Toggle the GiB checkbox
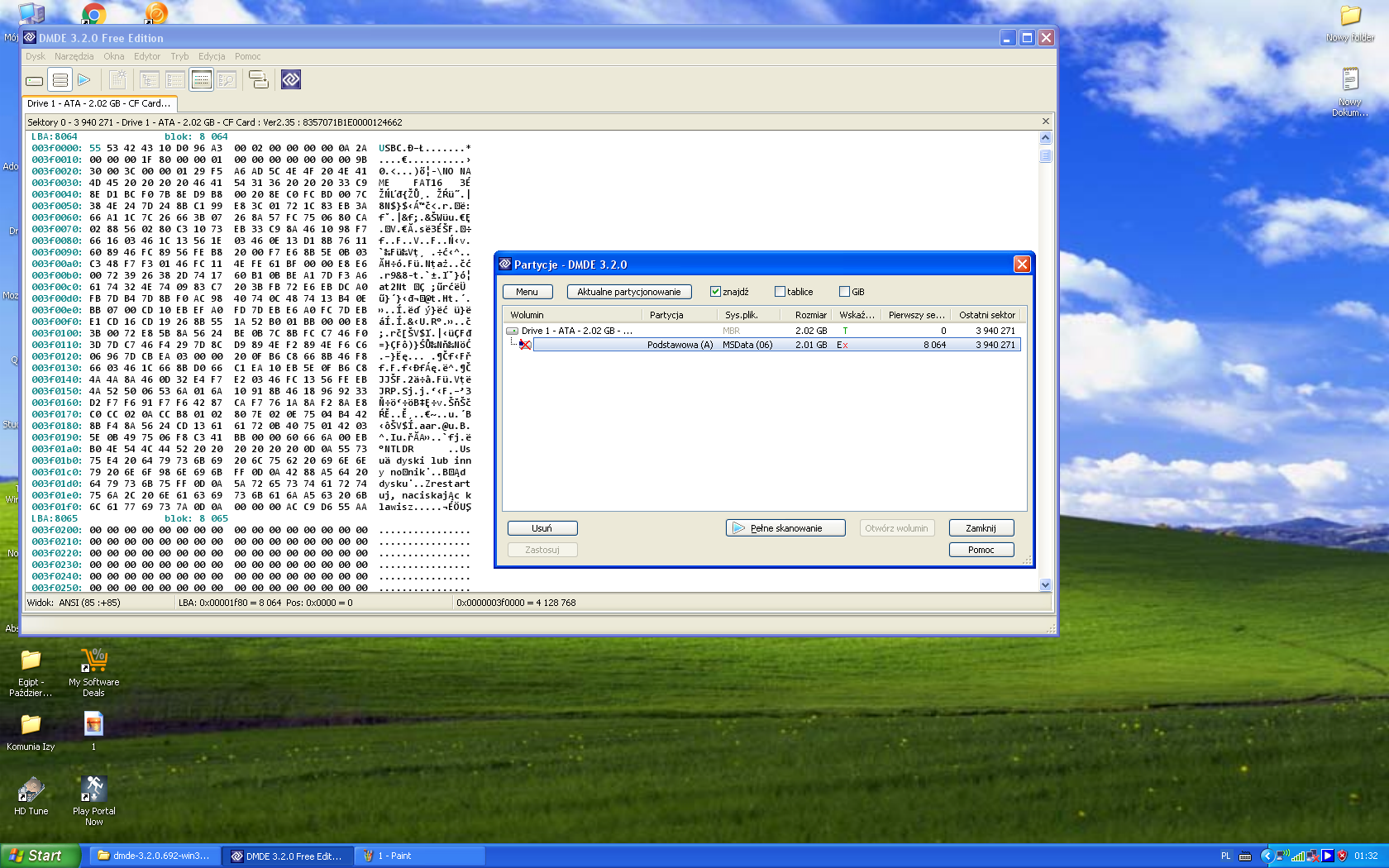1389x868 pixels. pyautogui.click(x=844, y=292)
